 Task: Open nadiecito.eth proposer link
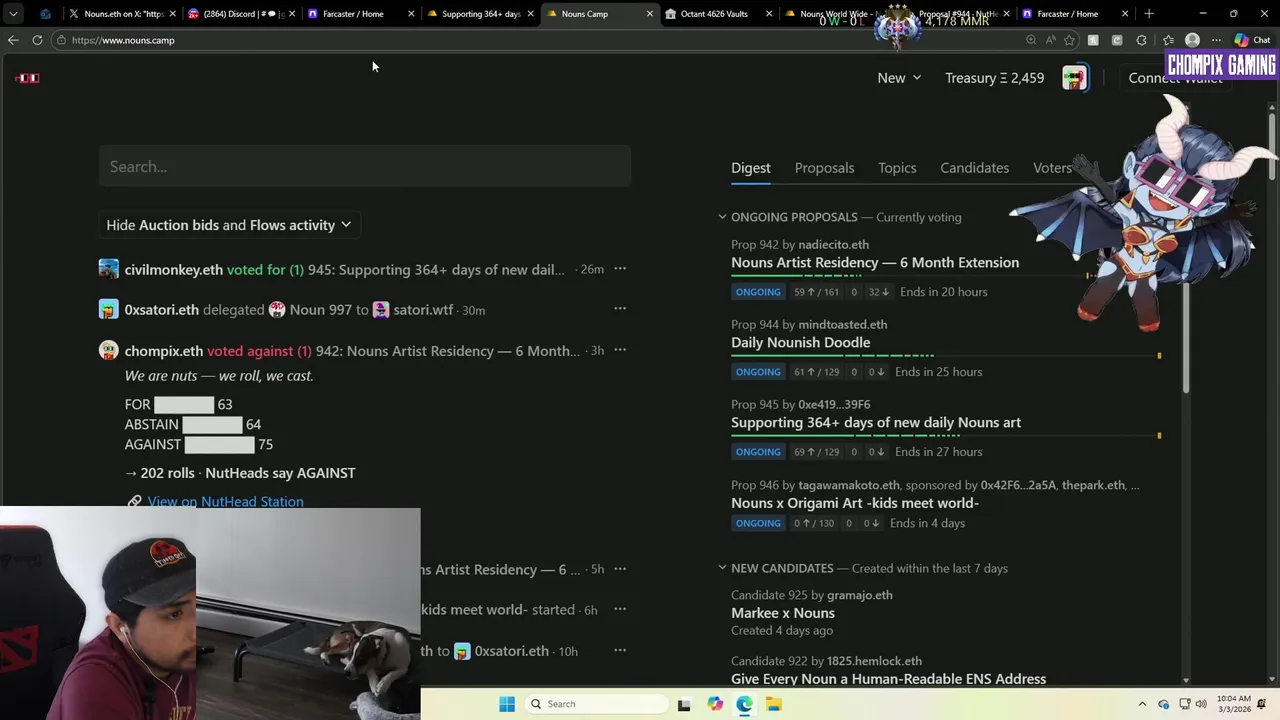833,244
